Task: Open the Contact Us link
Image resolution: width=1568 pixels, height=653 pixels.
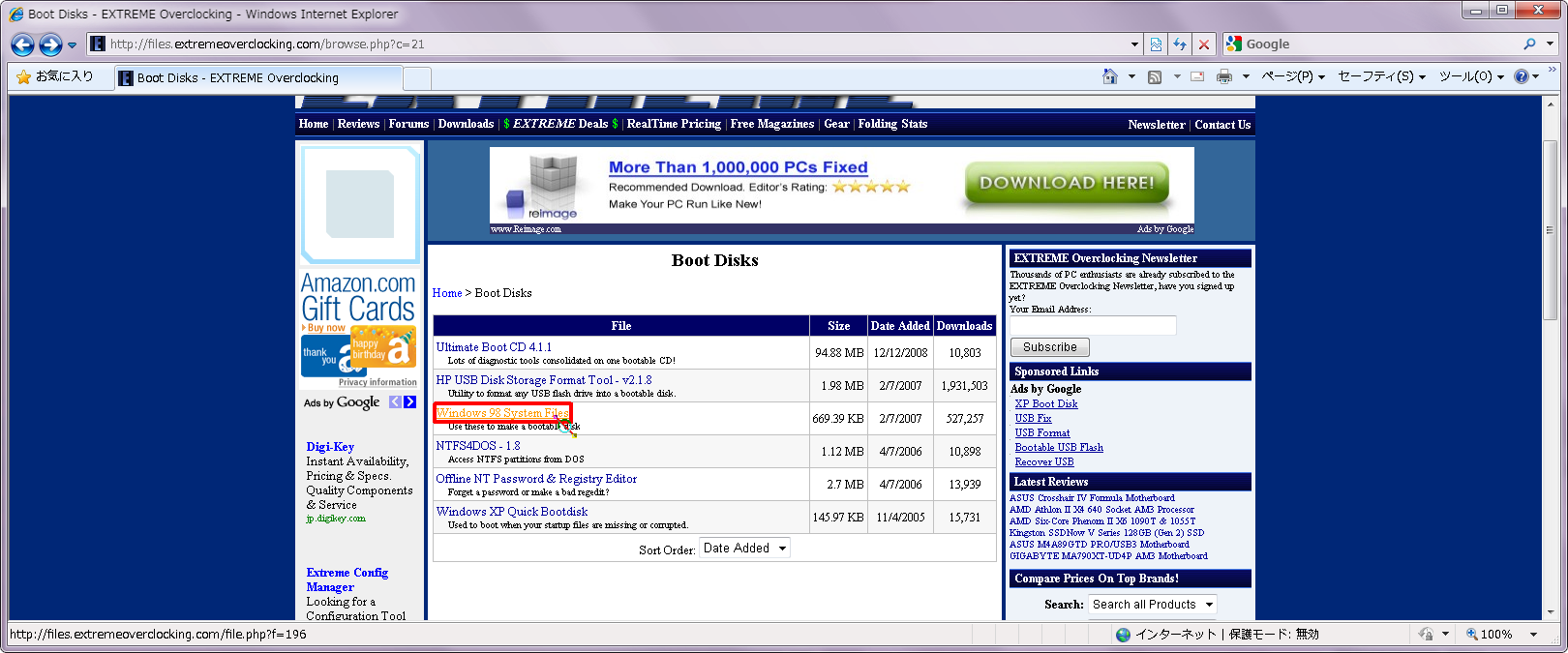Action: pos(1222,125)
